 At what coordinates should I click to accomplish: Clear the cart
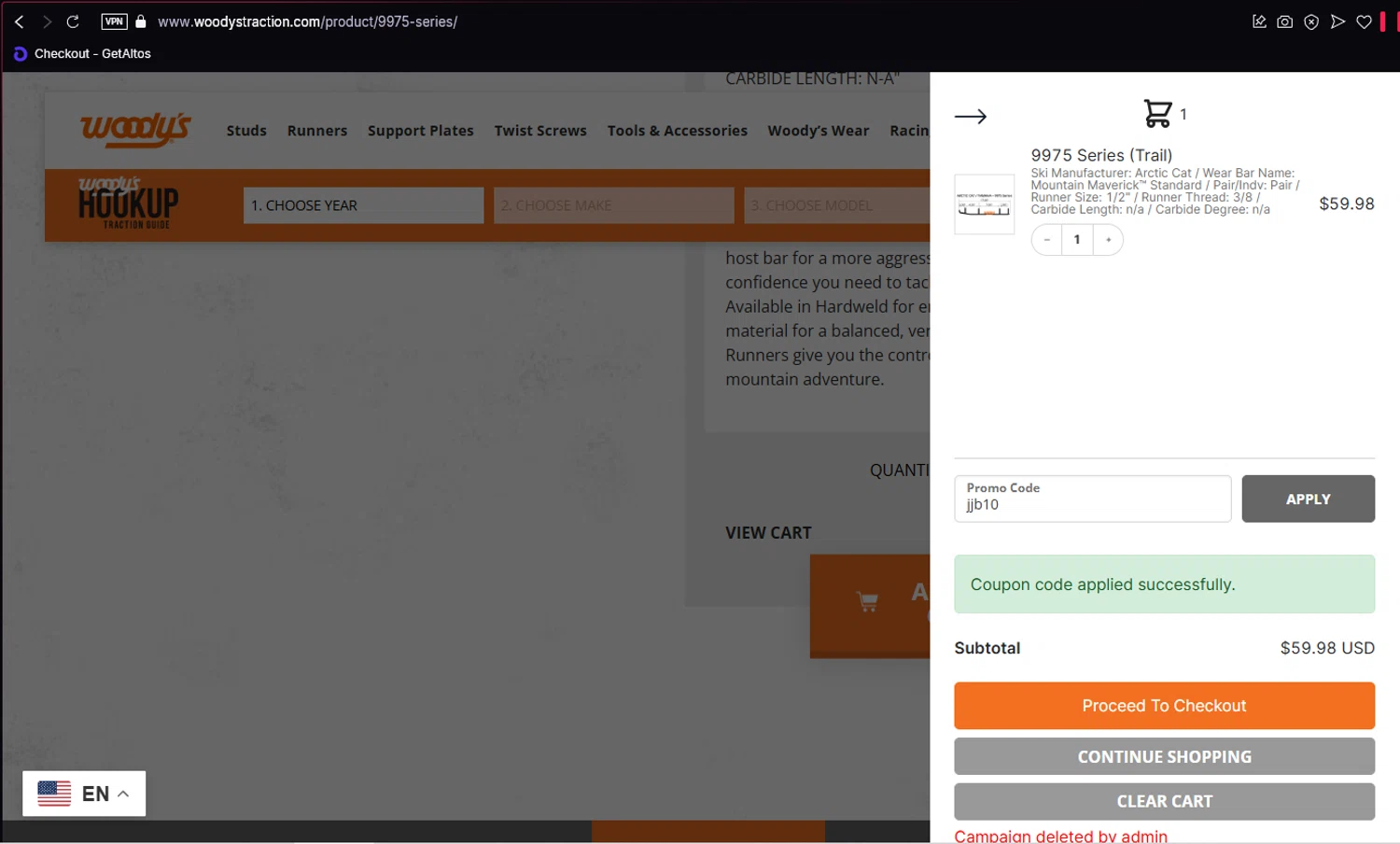tap(1164, 801)
